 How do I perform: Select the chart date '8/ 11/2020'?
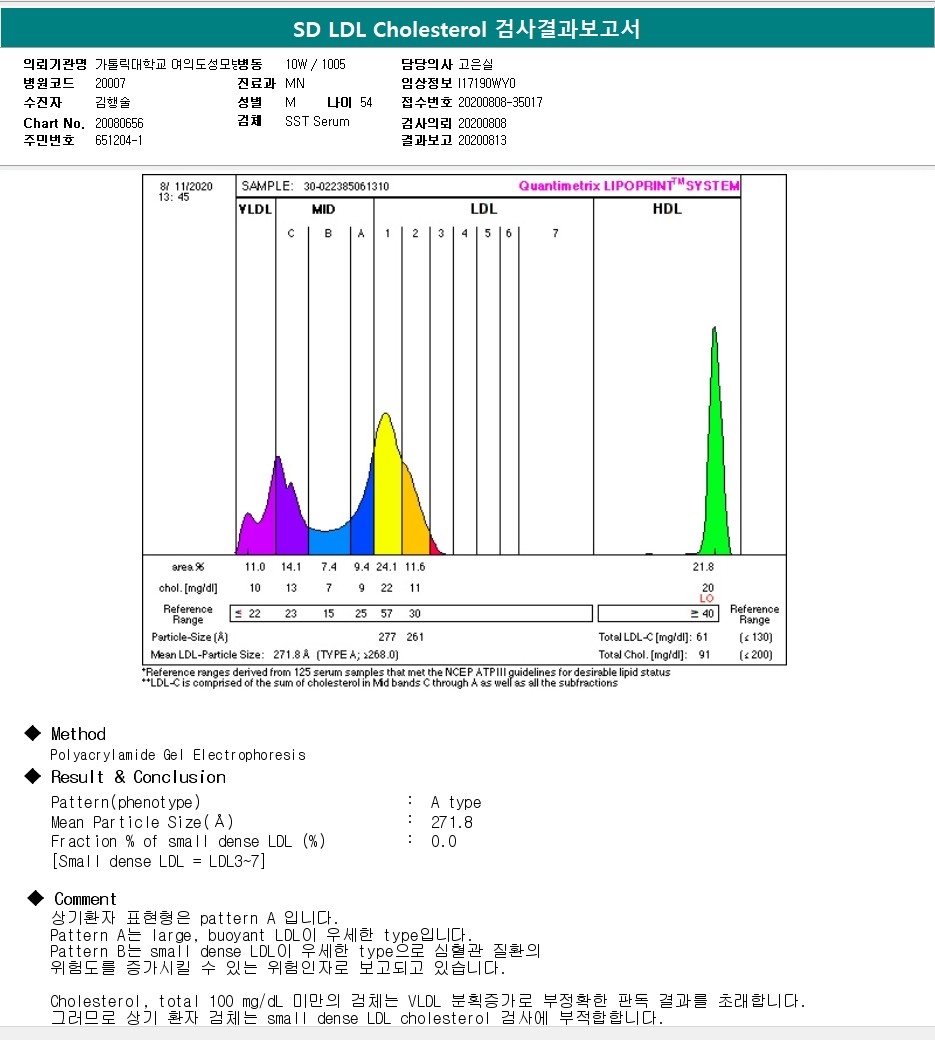click(x=186, y=186)
